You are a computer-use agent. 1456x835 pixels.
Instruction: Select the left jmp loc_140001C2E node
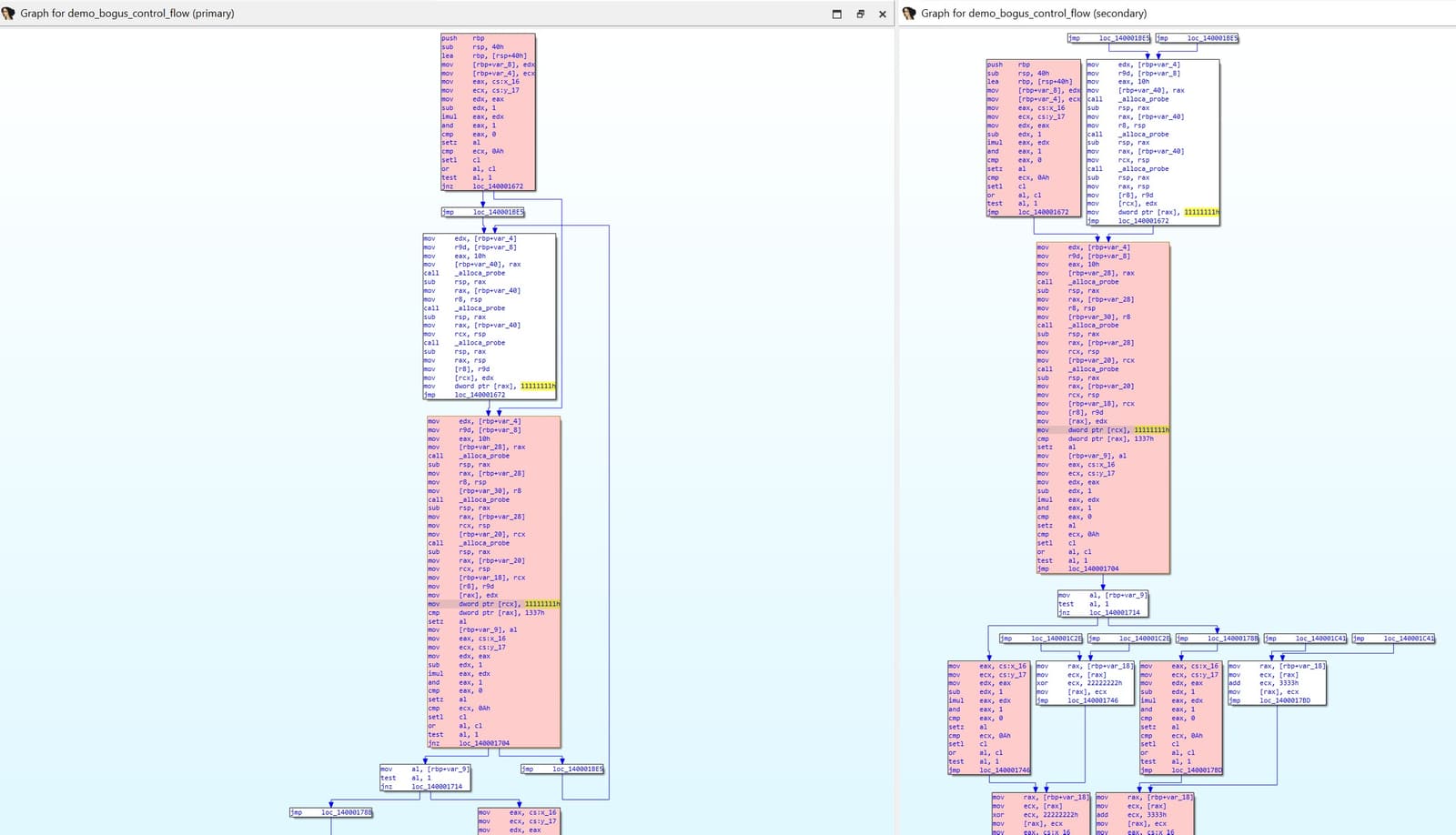coord(1041,639)
